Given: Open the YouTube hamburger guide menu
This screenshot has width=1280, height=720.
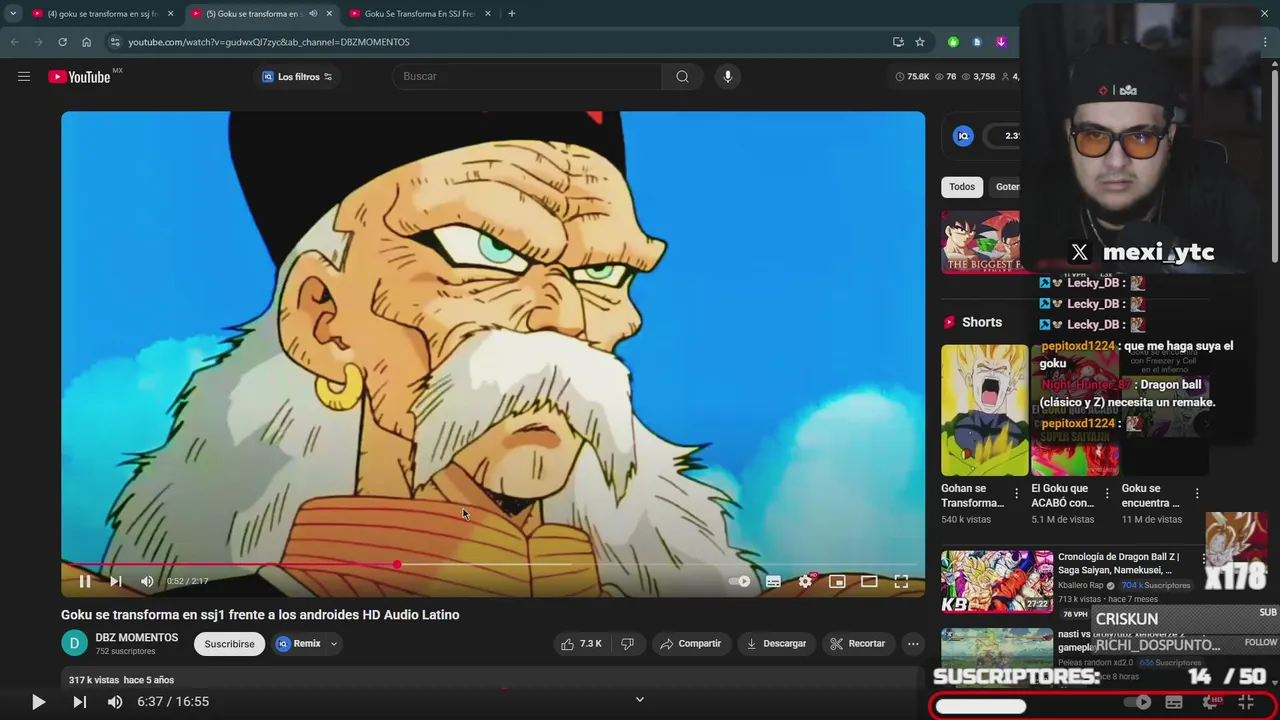Looking at the screenshot, I should [x=24, y=76].
